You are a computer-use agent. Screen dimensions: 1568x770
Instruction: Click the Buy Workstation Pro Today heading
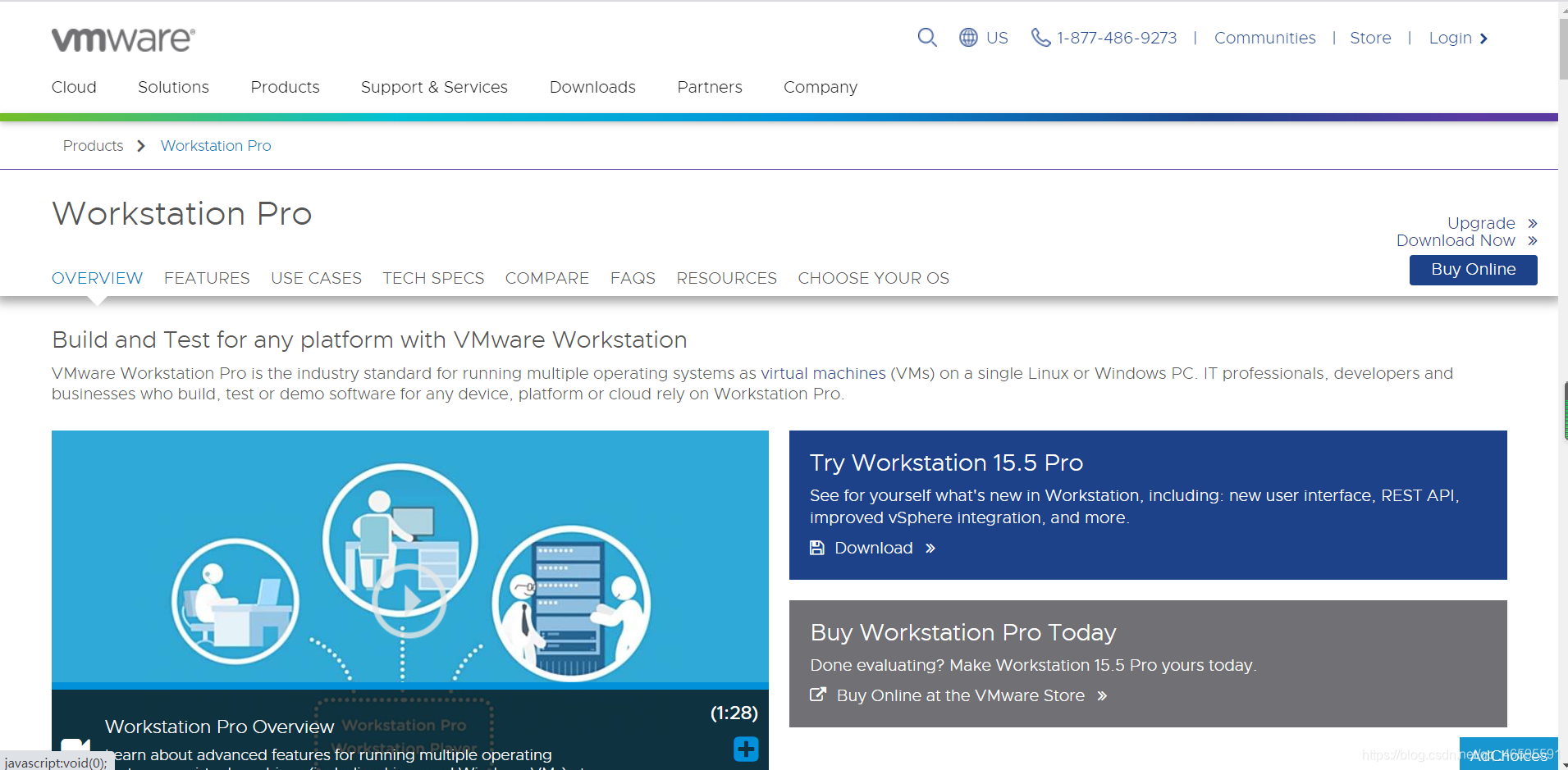pyautogui.click(x=963, y=632)
